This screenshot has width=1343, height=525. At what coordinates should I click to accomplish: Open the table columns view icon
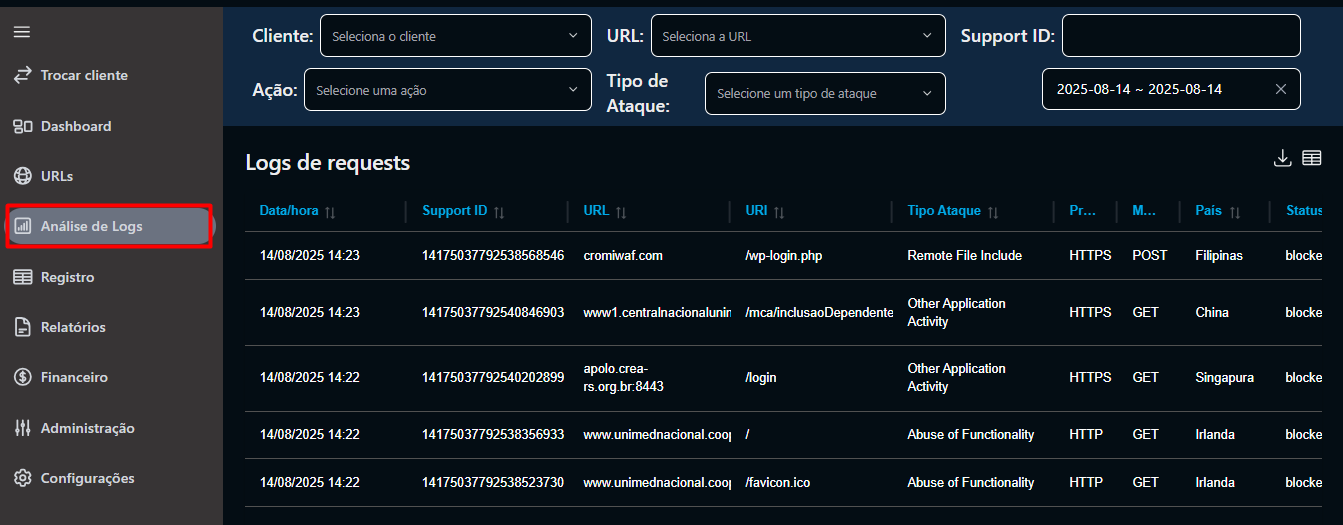(x=1312, y=158)
